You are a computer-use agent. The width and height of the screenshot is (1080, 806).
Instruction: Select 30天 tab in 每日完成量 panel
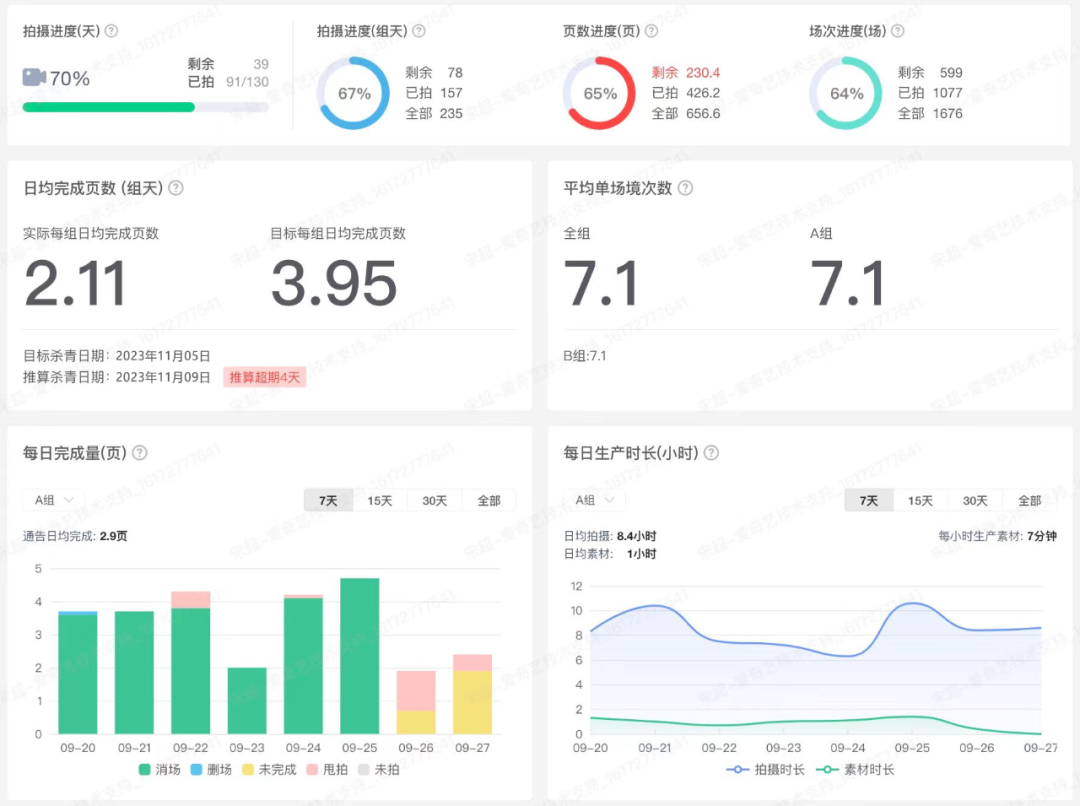coord(435,501)
